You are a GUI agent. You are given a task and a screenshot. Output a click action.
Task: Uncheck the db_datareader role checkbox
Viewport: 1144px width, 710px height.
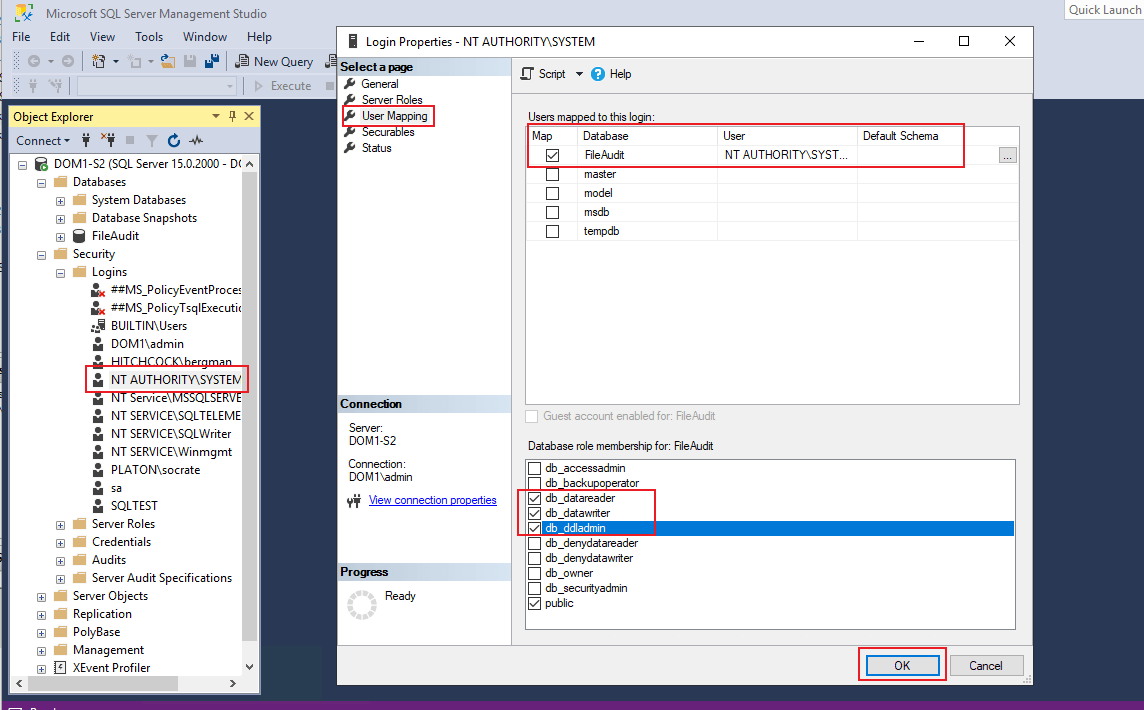535,498
